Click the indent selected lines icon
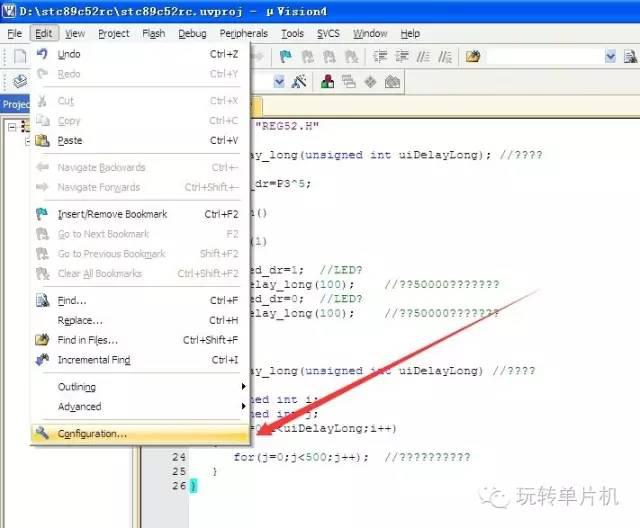The image size is (640, 528). coord(380,56)
